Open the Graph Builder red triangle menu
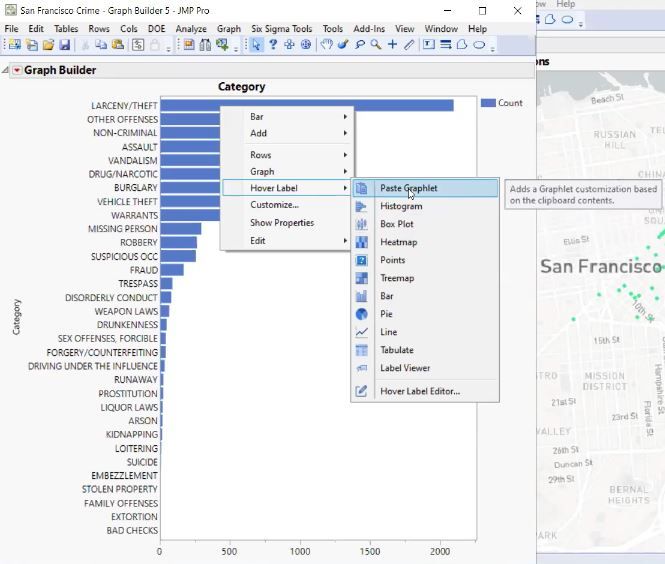Image resolution: width=665 pixels, height=564 pixels. click(17, 70)
